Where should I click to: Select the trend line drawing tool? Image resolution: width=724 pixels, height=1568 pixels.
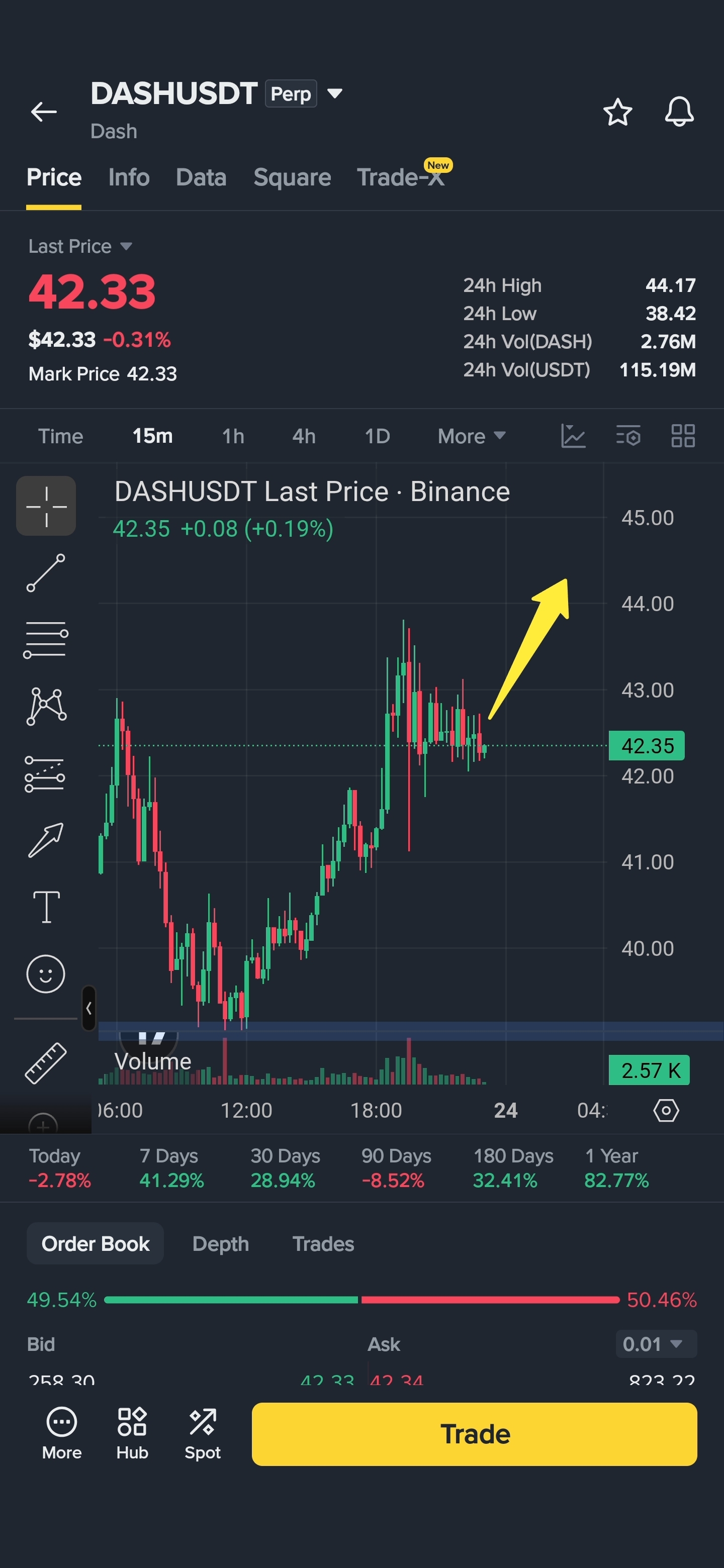click(46, 573)
